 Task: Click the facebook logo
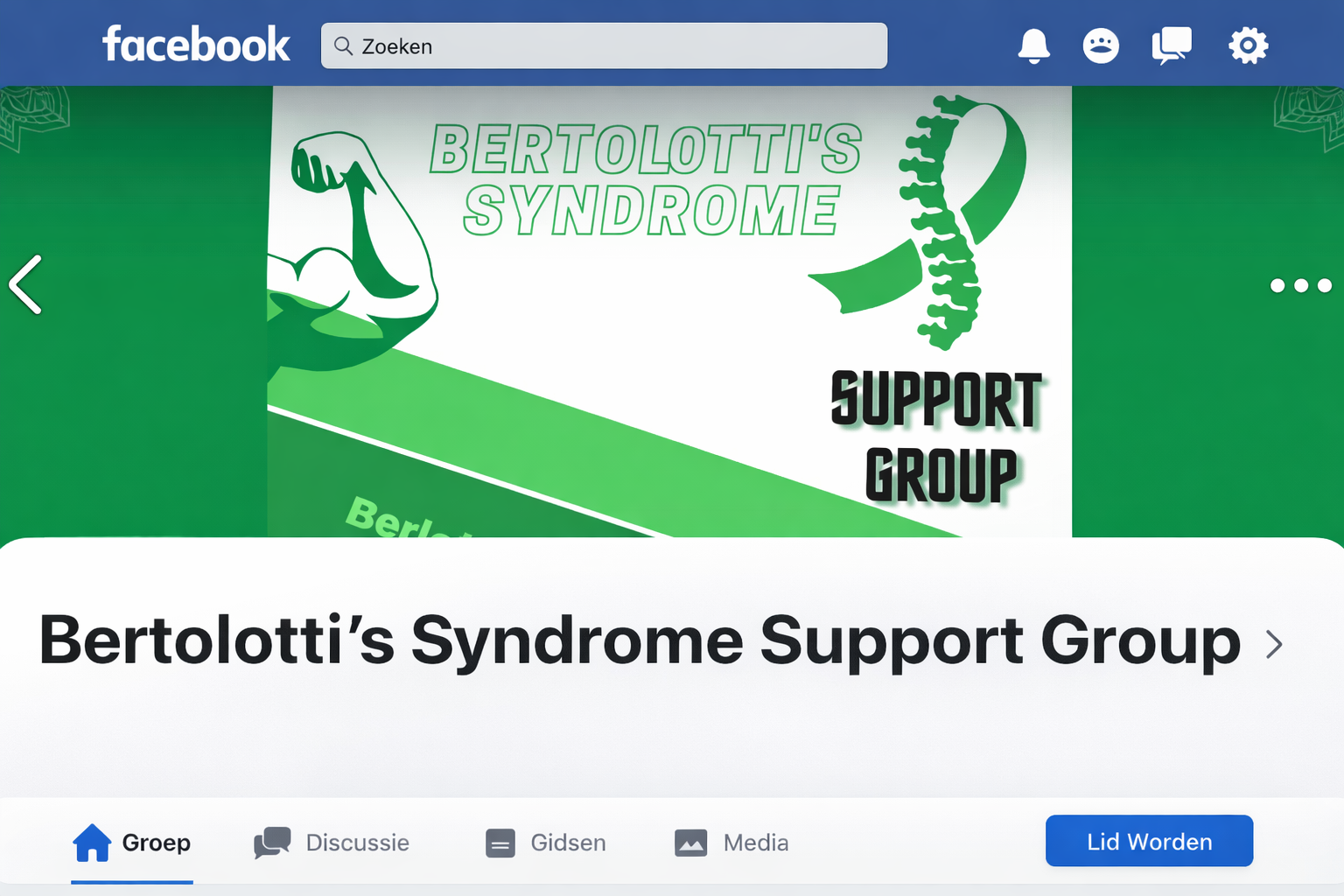coord(196,45)
